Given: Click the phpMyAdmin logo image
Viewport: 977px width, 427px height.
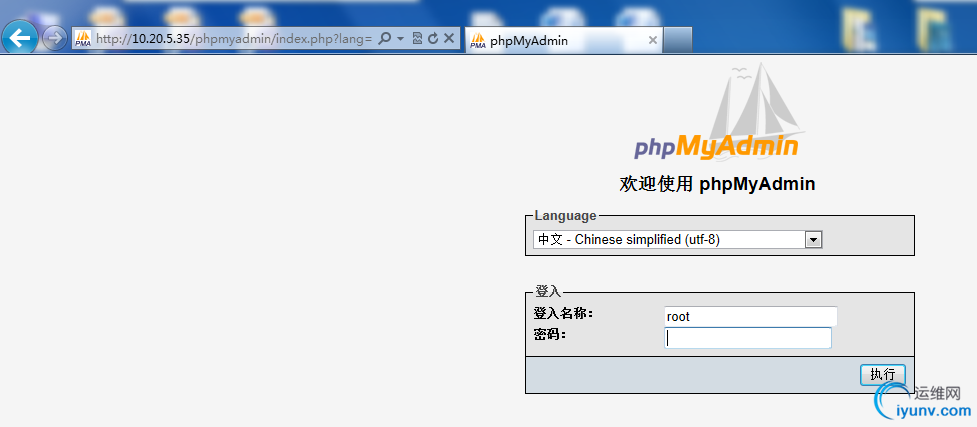Looking at the screenshot, I should pos(718,113).
